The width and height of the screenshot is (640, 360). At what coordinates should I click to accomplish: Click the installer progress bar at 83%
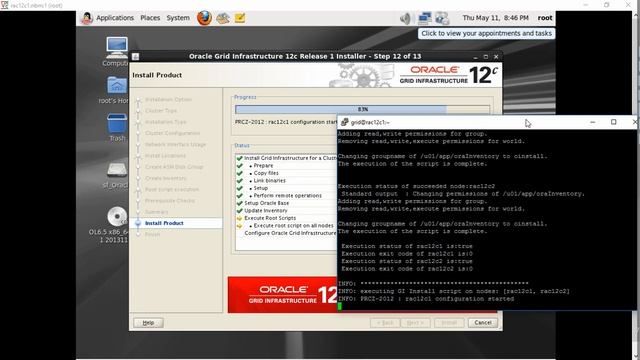click(x=362, y=109)
